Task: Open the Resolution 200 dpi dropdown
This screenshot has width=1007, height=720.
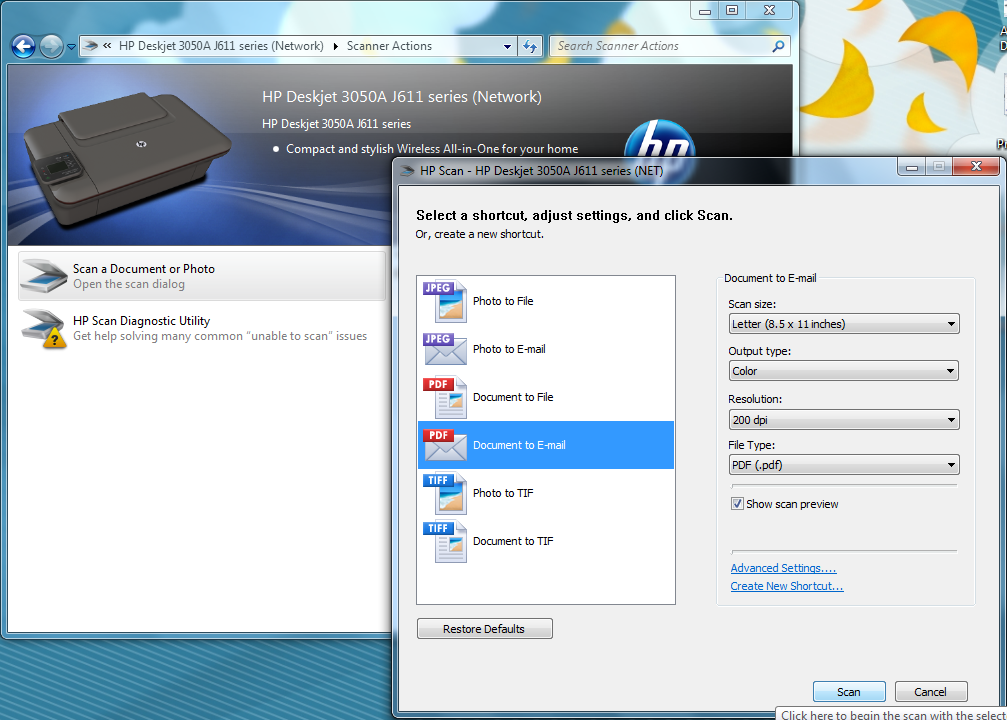Action: [x=843, y=420]
